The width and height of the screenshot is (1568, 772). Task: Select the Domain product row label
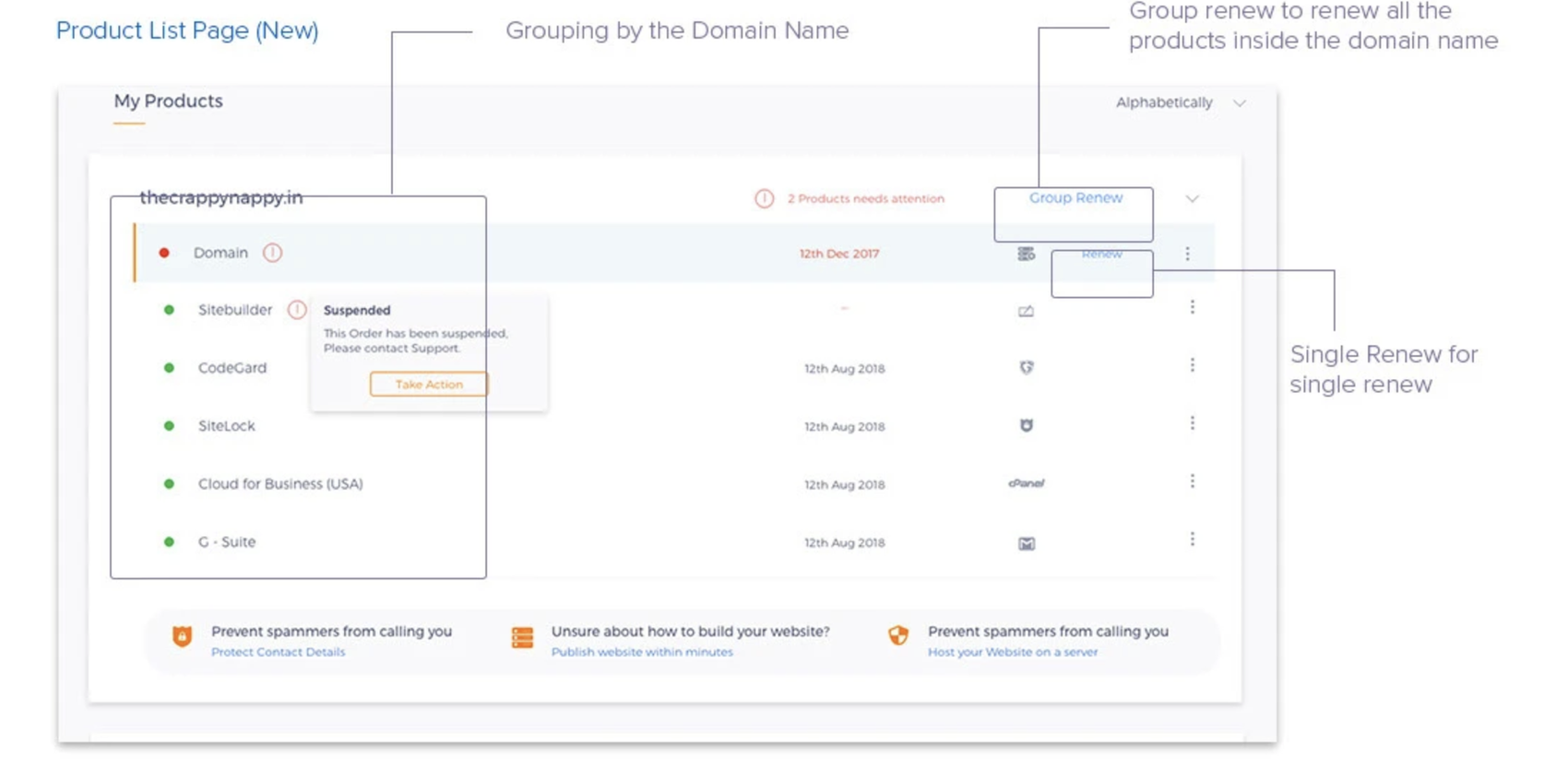(x=220, y=253)
